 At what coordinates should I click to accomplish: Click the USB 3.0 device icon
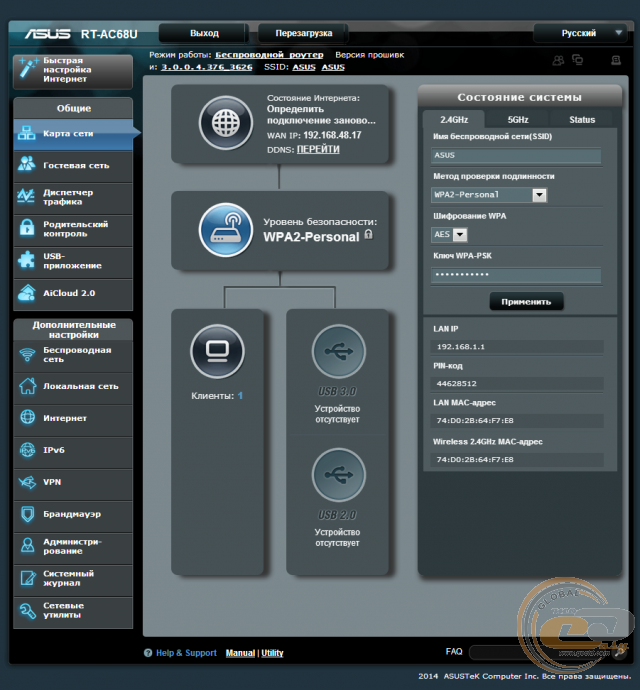338,351
